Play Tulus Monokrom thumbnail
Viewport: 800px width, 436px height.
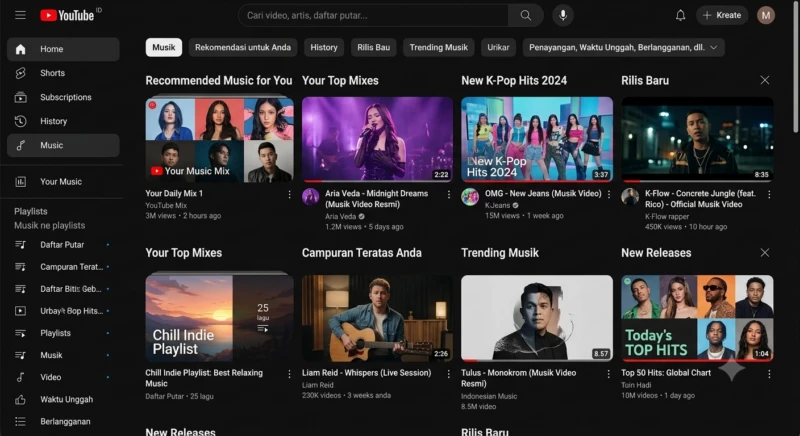537,318
